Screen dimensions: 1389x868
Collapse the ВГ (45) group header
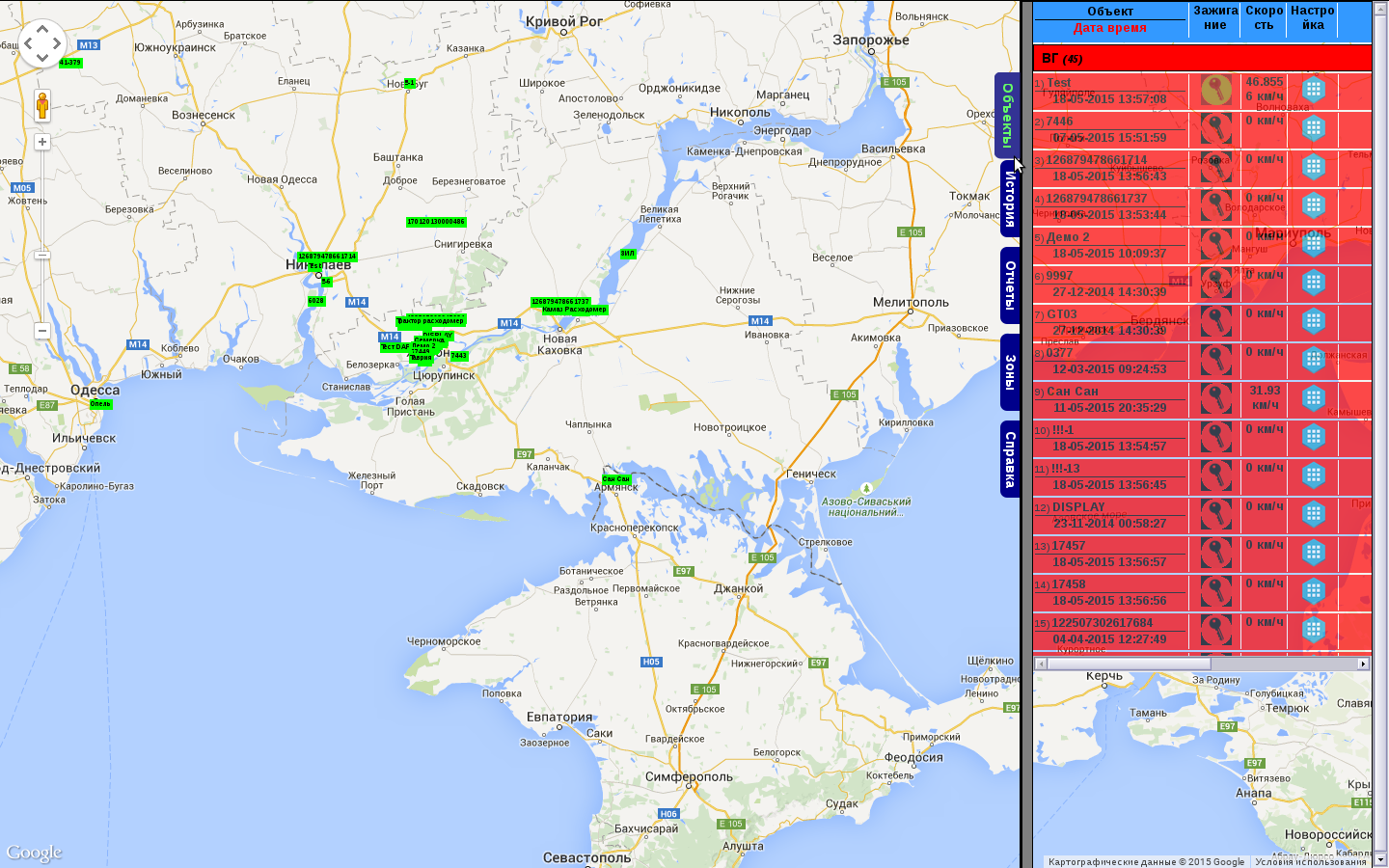[x=1202, y=58]
